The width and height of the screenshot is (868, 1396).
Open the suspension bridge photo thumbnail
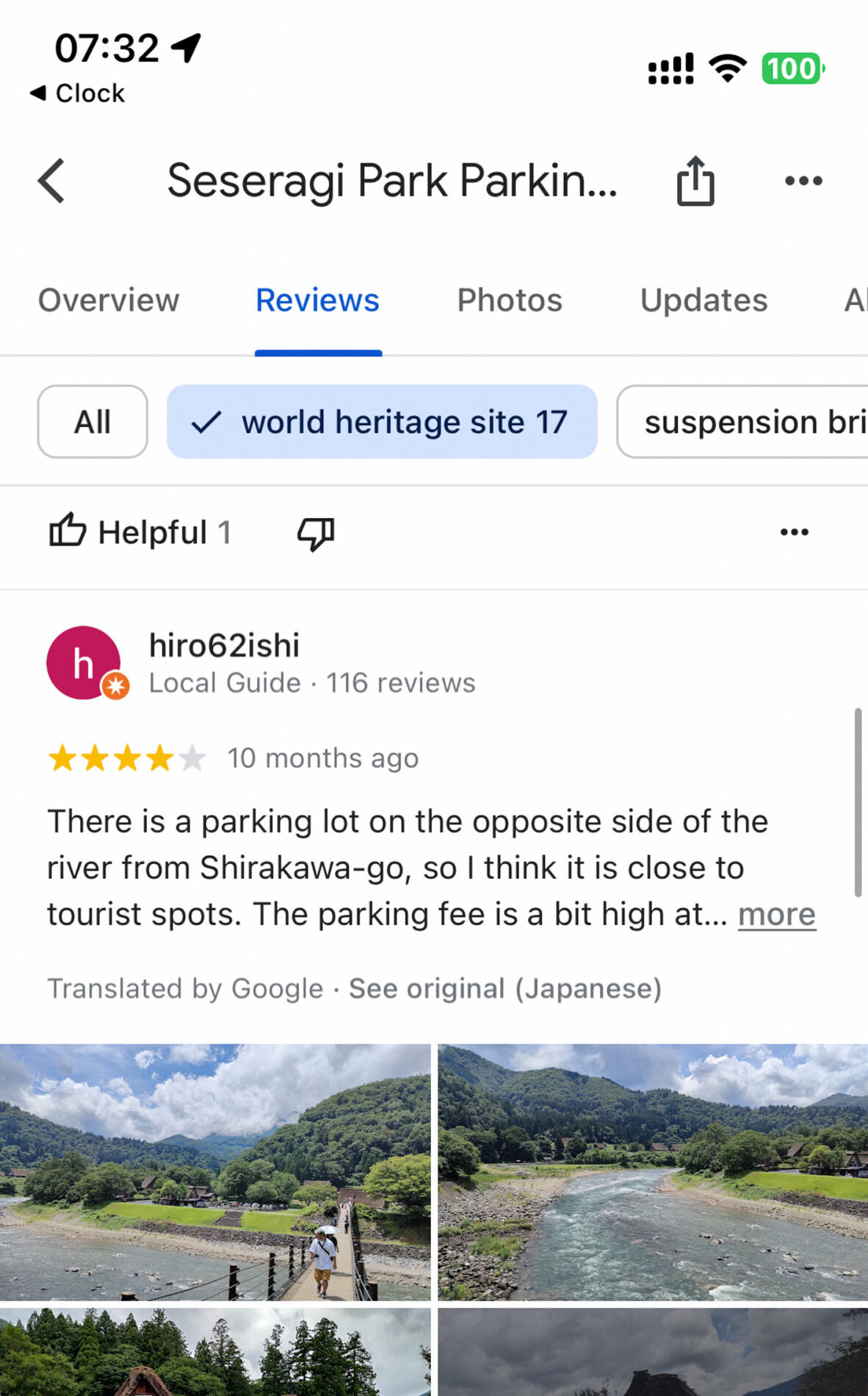[214, 1172]
